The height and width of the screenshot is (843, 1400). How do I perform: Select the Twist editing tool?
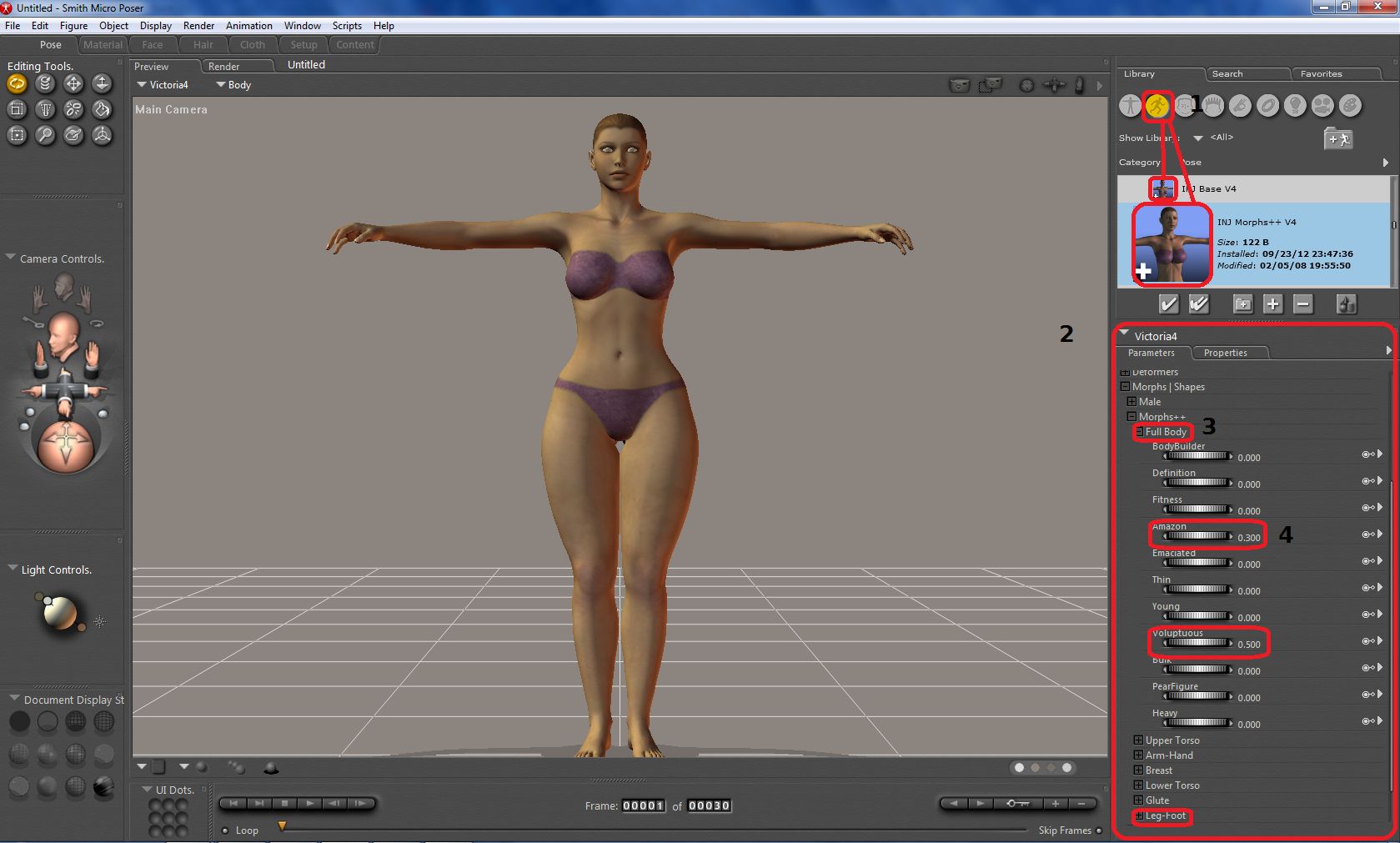click(x=45, y=83)
